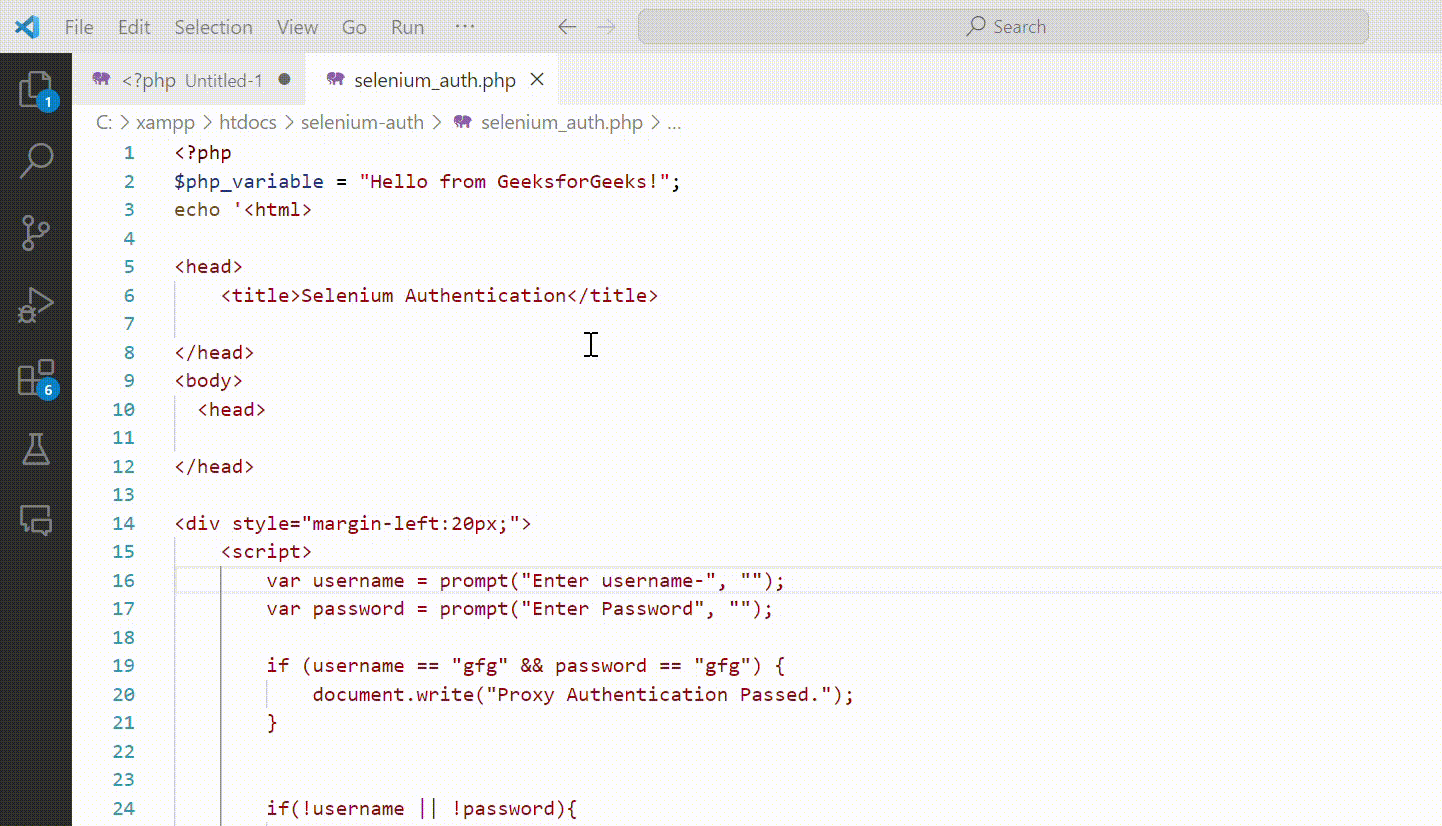The height and width of the screenshot is (826, 1442).
Task: Focus the Search box at top
Action: [1003, 27]
